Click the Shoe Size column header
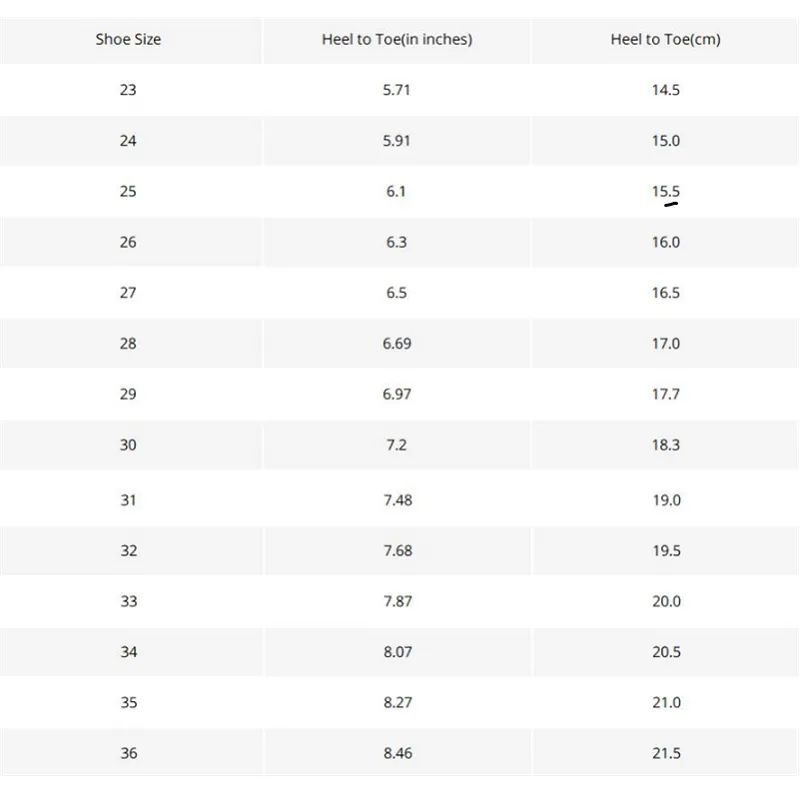 pos(128,40)
